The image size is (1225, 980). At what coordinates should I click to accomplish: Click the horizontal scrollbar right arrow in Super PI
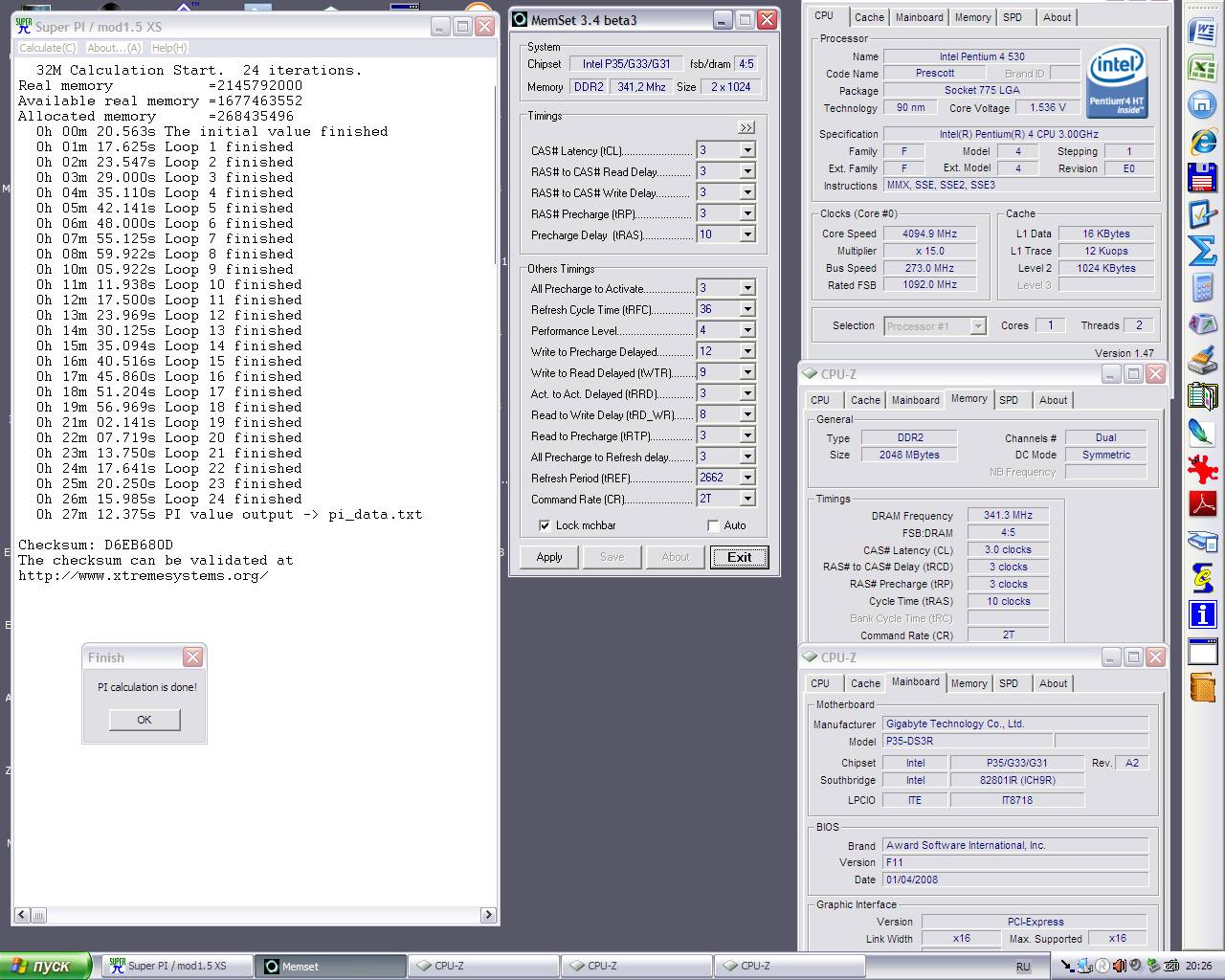click(488, 915)
